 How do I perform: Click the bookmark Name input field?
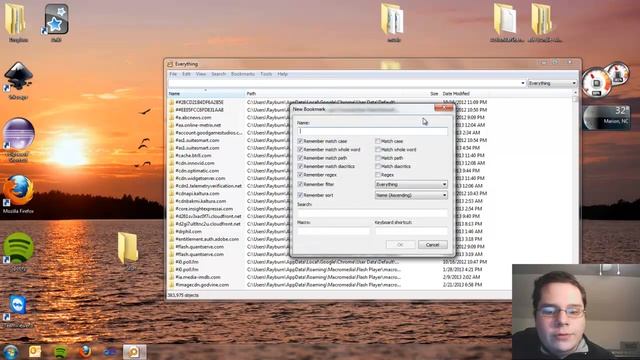[x=372, y=131]
